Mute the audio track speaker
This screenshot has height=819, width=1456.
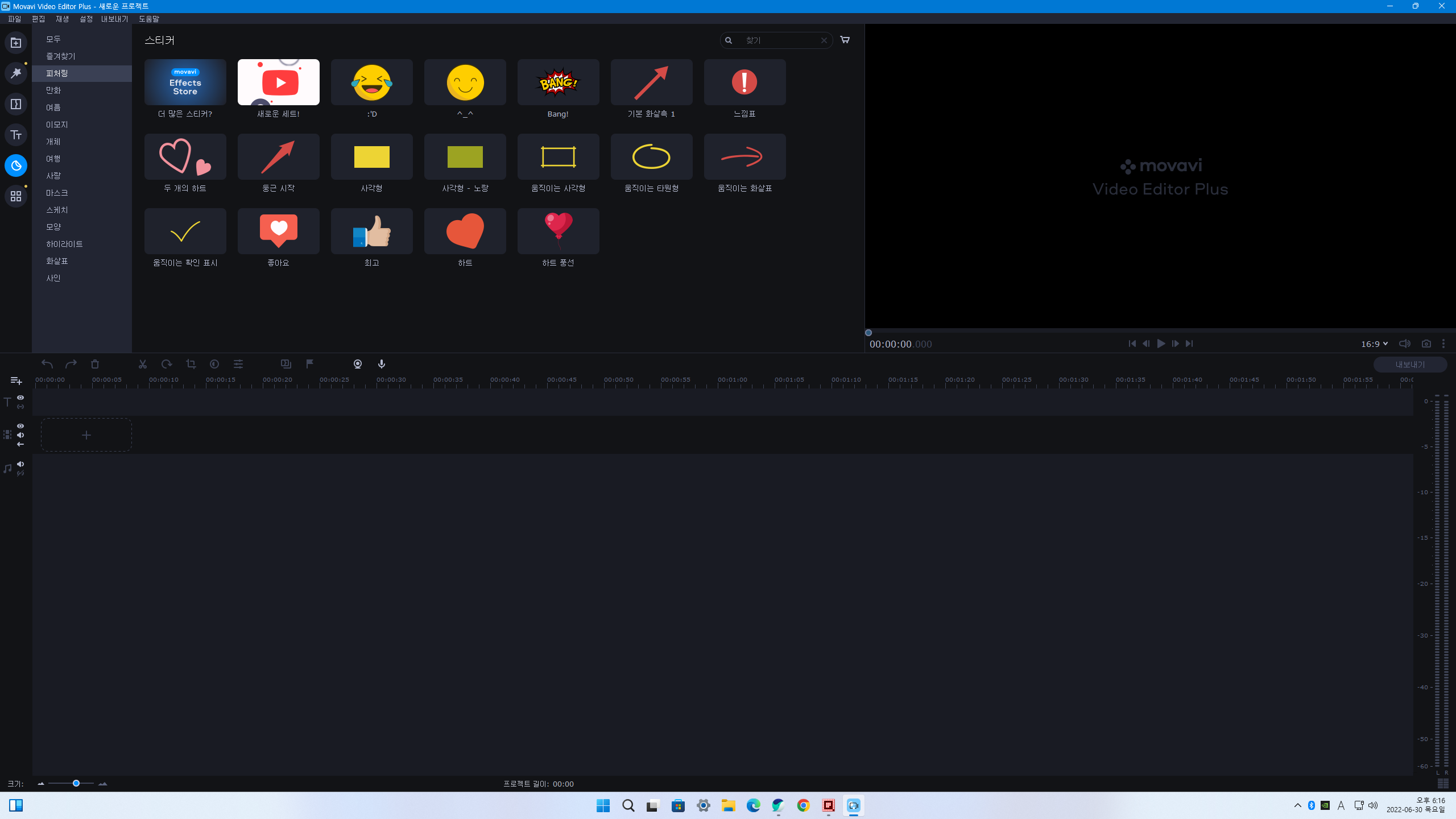pyautogui.click(x=20, y=464)
